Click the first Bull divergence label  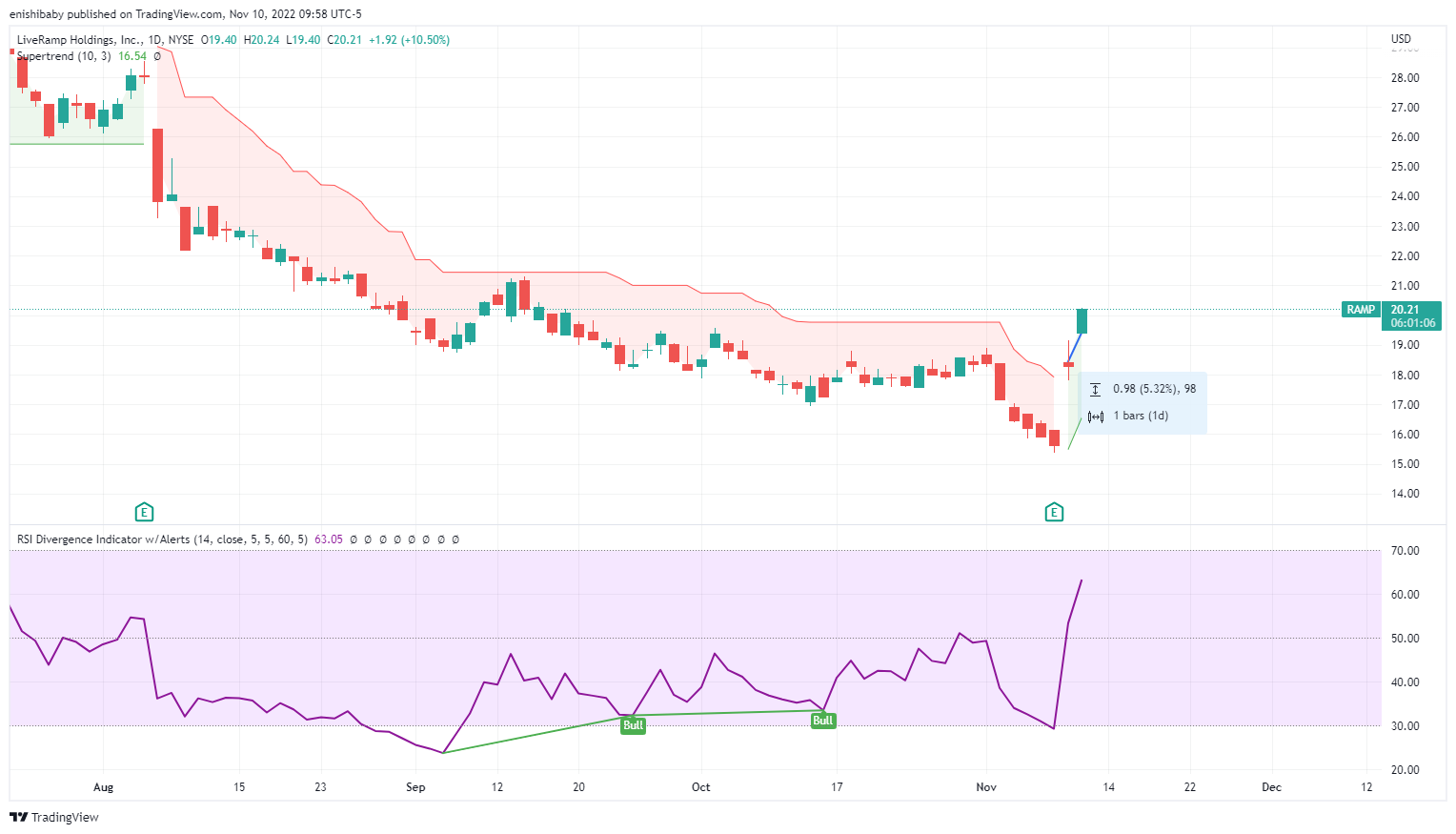(x=633, y=725)
